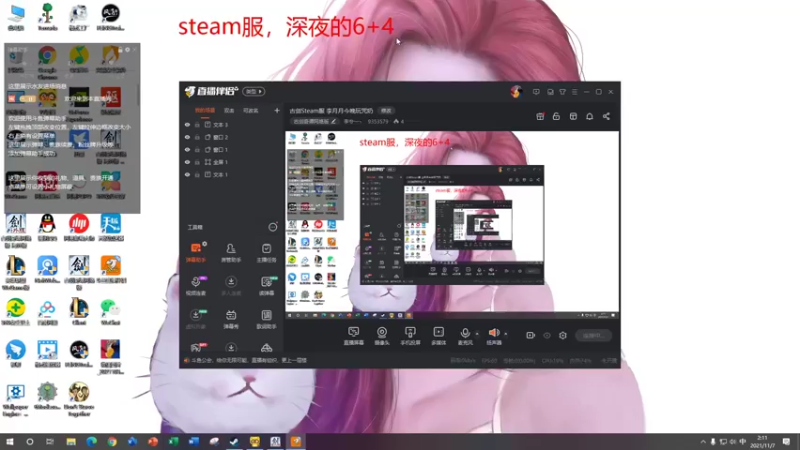
Task: Expand the microphone options arrow
Action: click(x=477, y=334)
